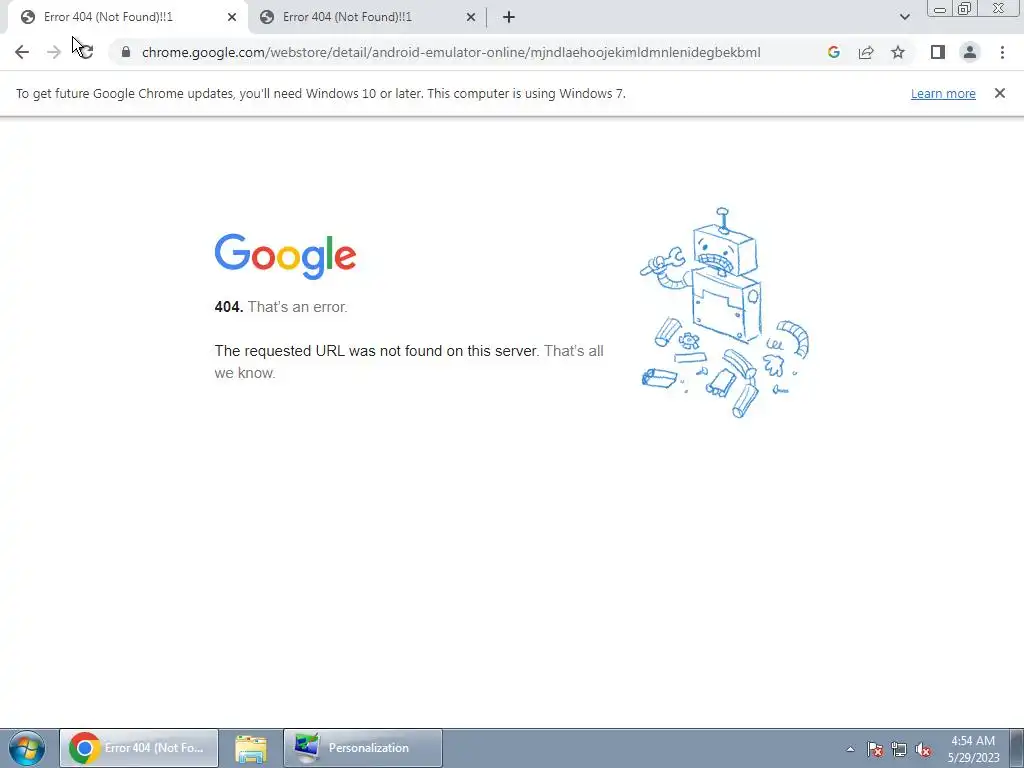Click the Google icon in the address bar
1024x768 pixels.
[x=833, y=52]
